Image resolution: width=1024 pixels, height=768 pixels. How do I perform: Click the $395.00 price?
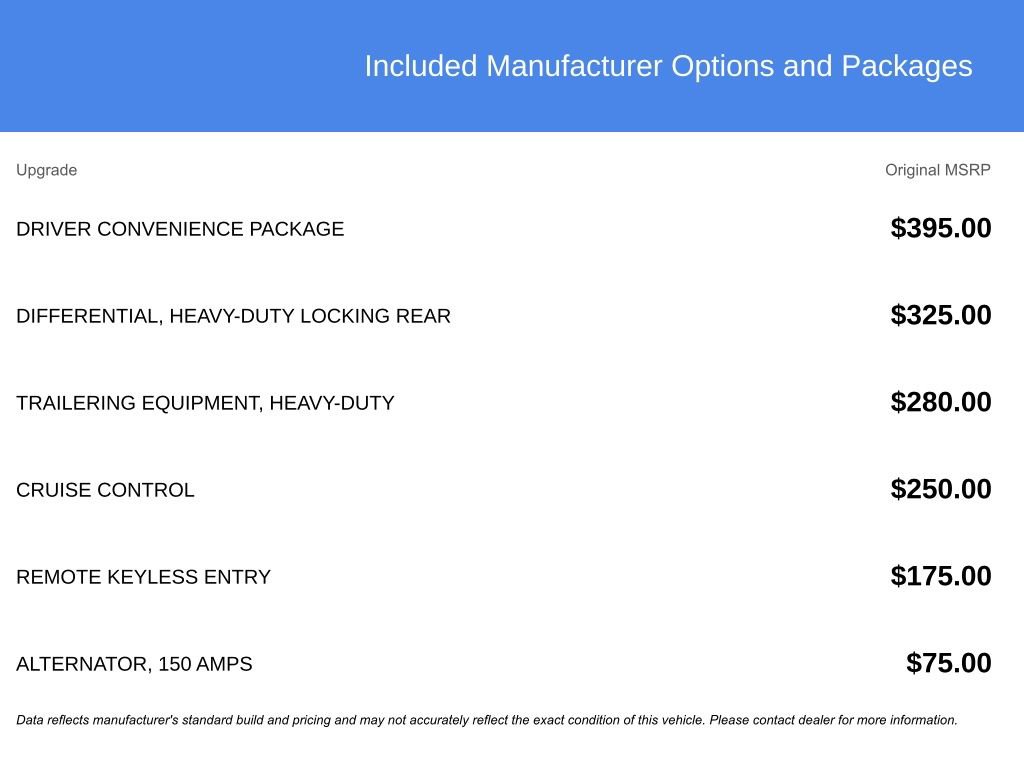click(941, 228)
